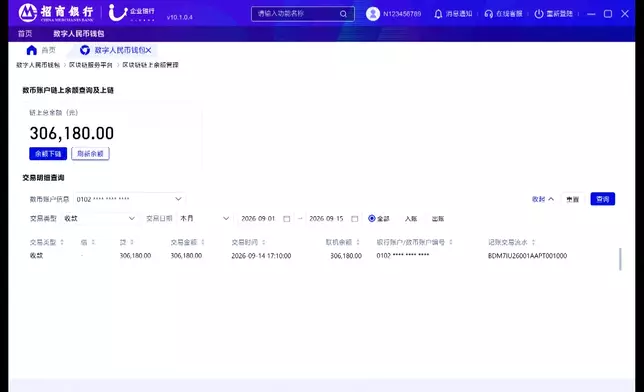Click the 区块链链上余额管理 breadcrumb
This screenshot has width=644, height=392.
click(150, 65)
